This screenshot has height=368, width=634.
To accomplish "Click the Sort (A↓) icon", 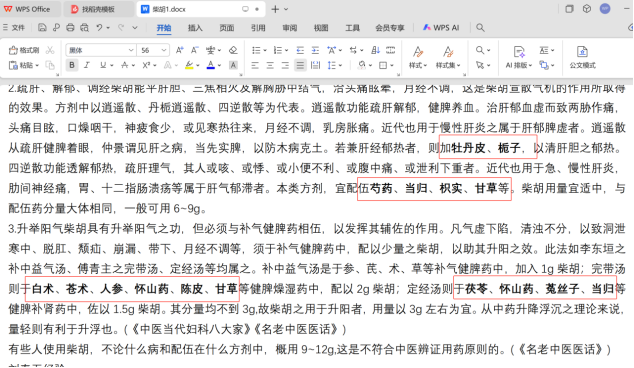I will (376, 50).
